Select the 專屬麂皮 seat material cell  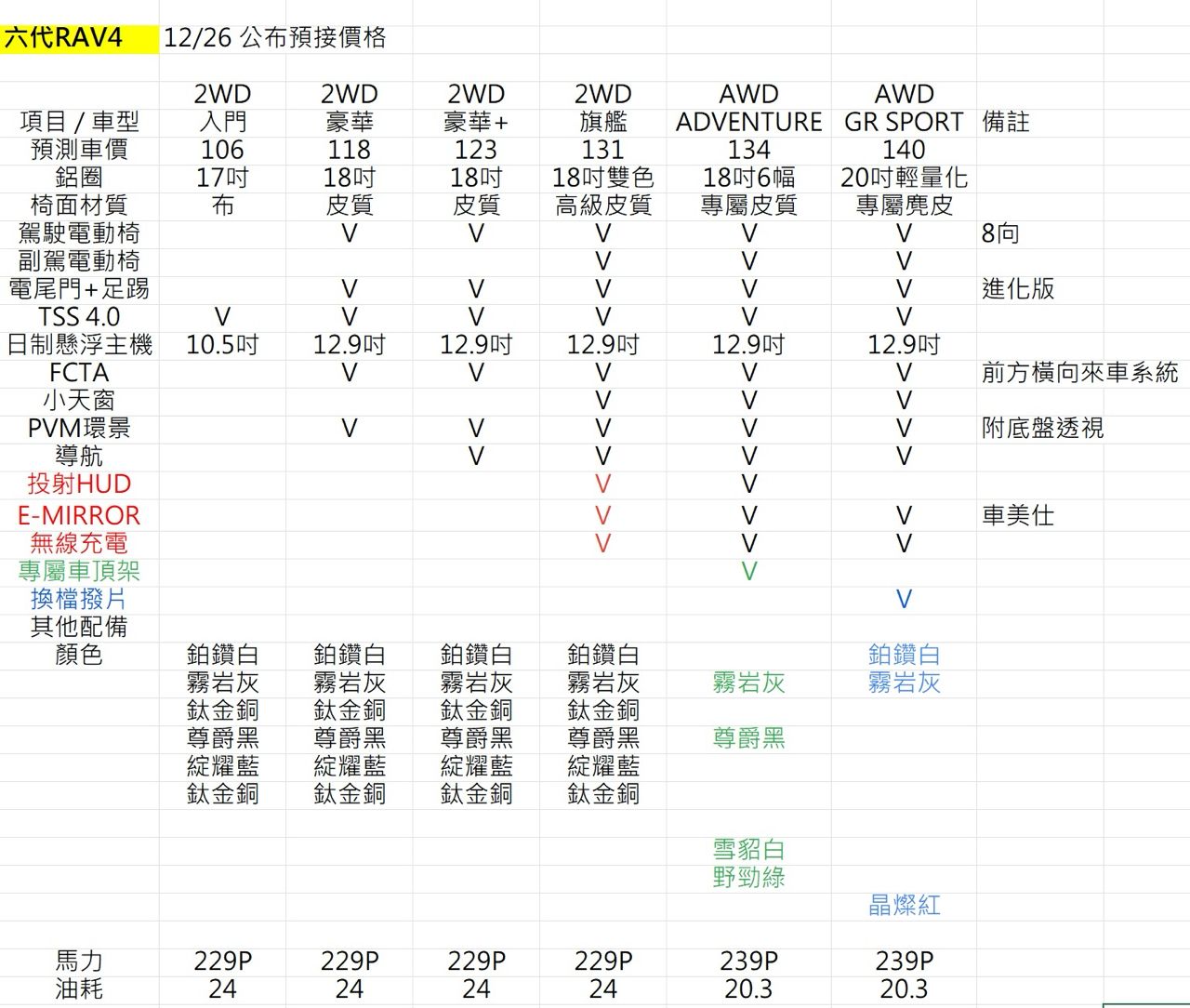click(x=904, y=206)
